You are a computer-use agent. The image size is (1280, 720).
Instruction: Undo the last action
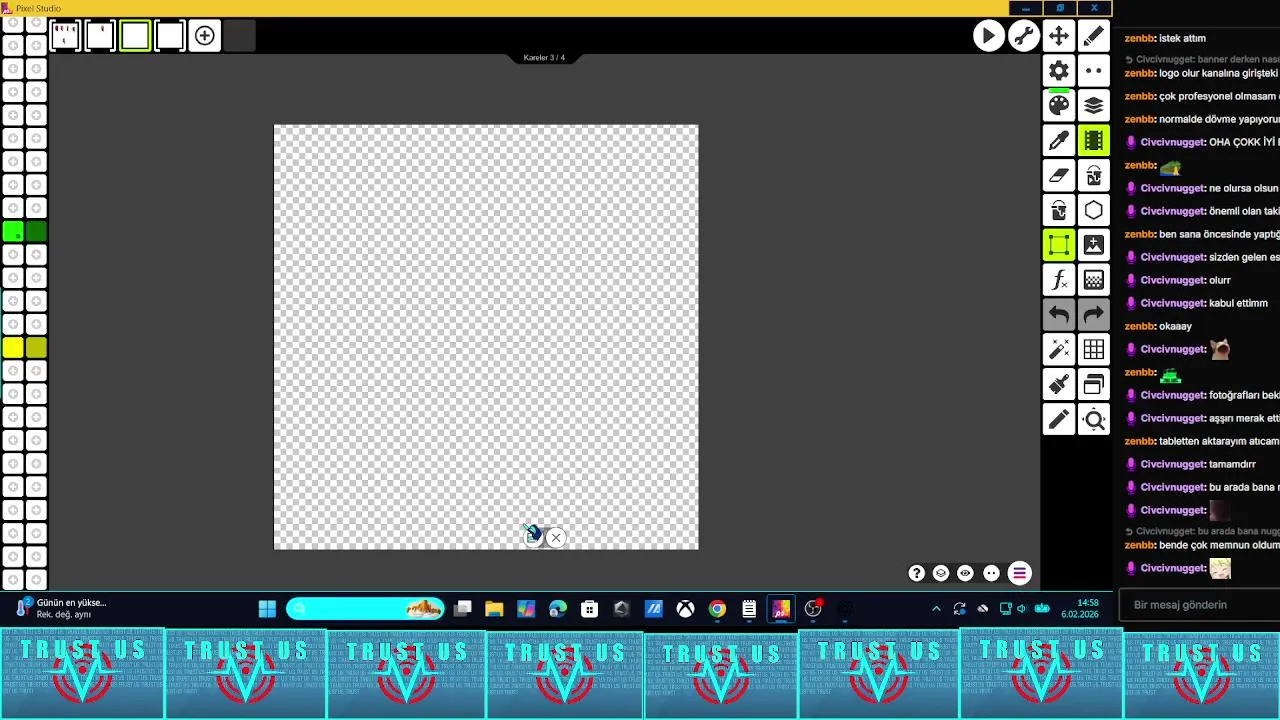1059,315
